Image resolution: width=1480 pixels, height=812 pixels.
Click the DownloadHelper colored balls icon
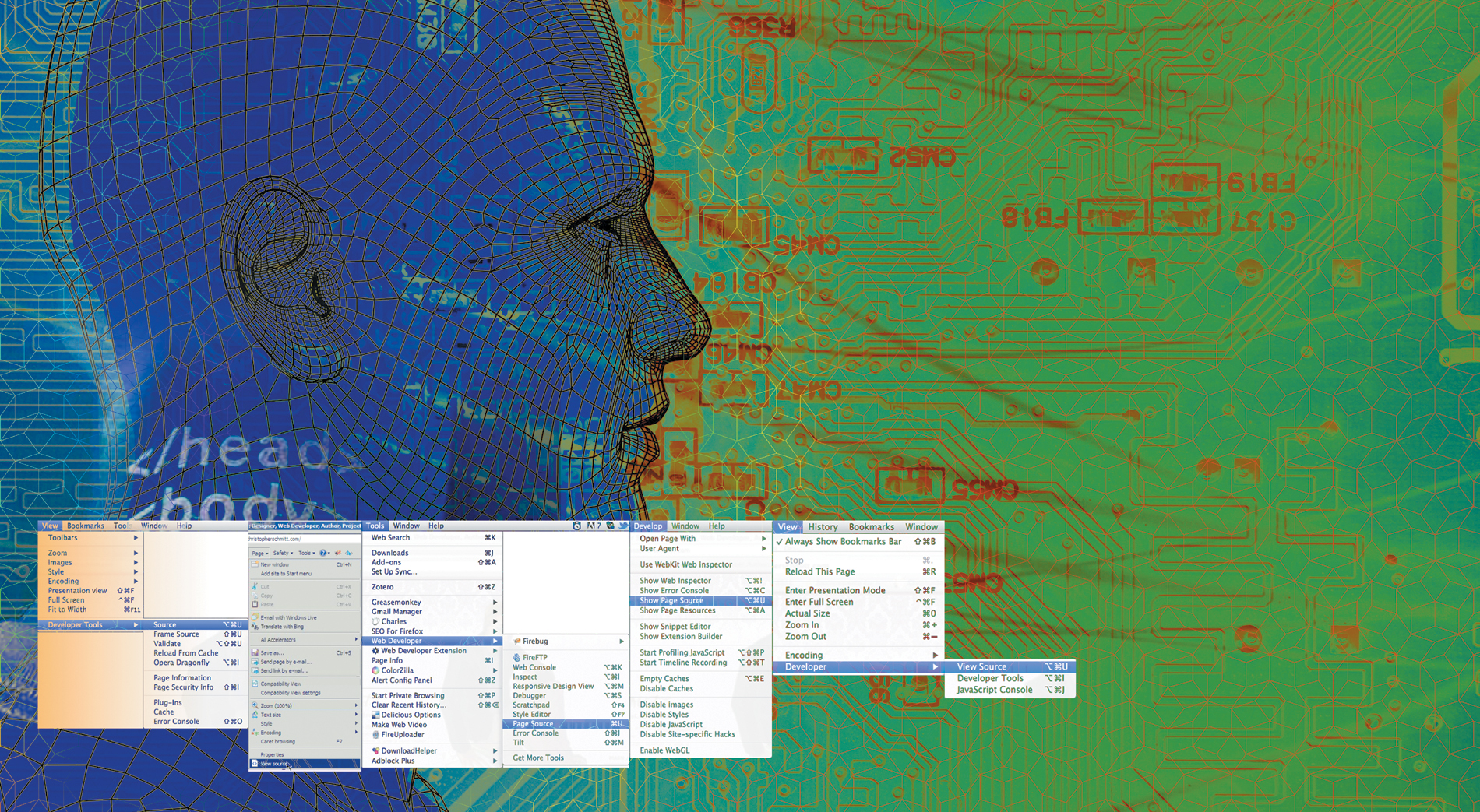(375, 750)
